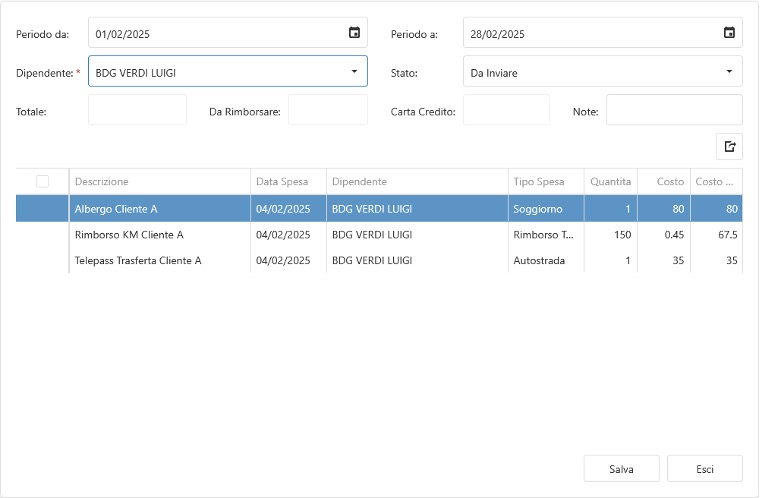Focus the Note text field

coord(673,110)
